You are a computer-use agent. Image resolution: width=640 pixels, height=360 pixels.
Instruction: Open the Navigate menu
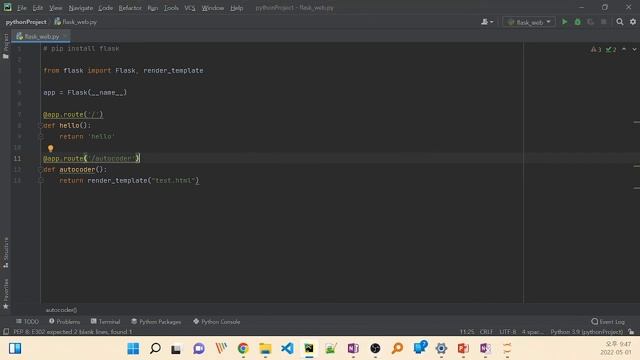80,8
